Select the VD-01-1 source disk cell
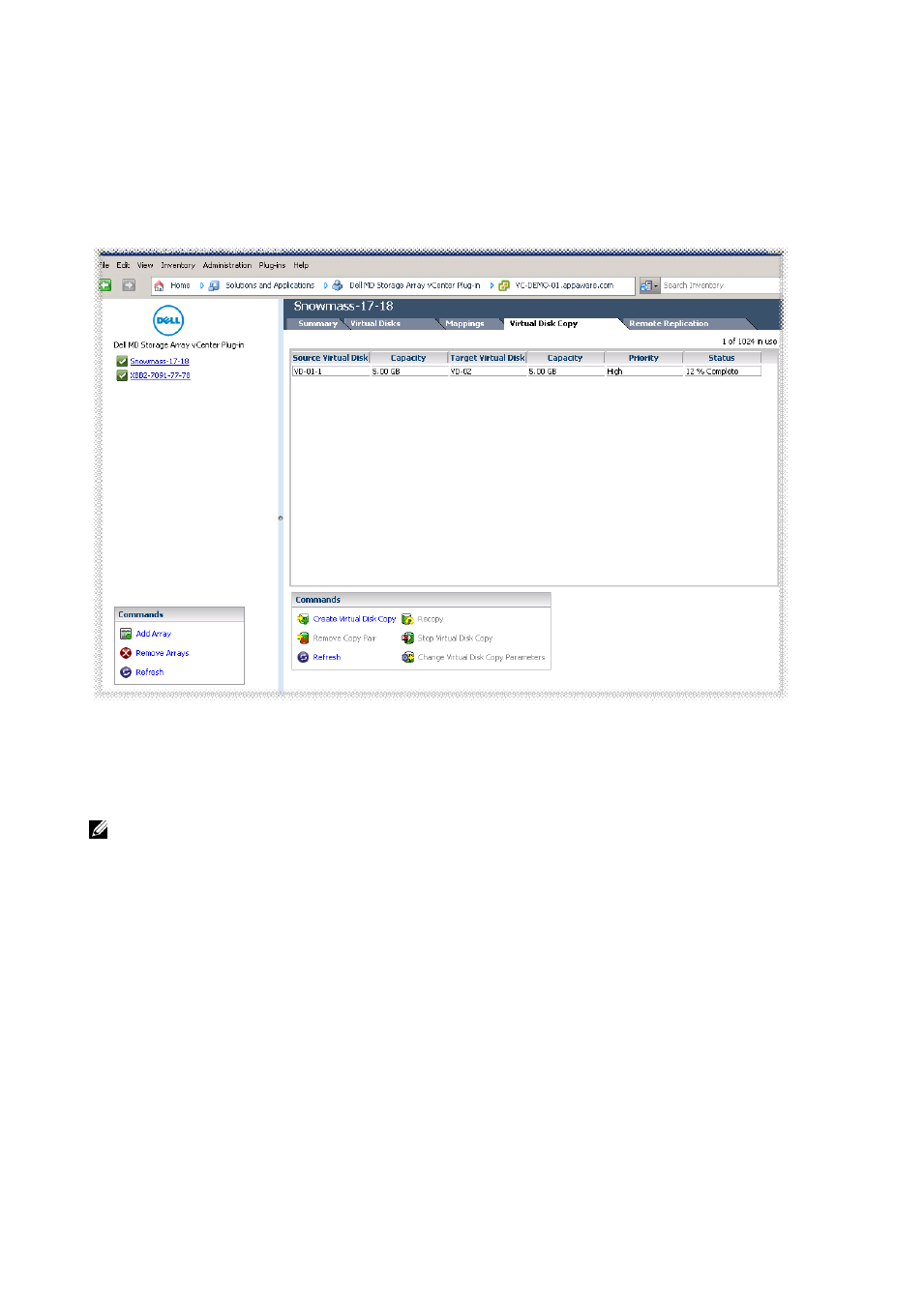 331,371
